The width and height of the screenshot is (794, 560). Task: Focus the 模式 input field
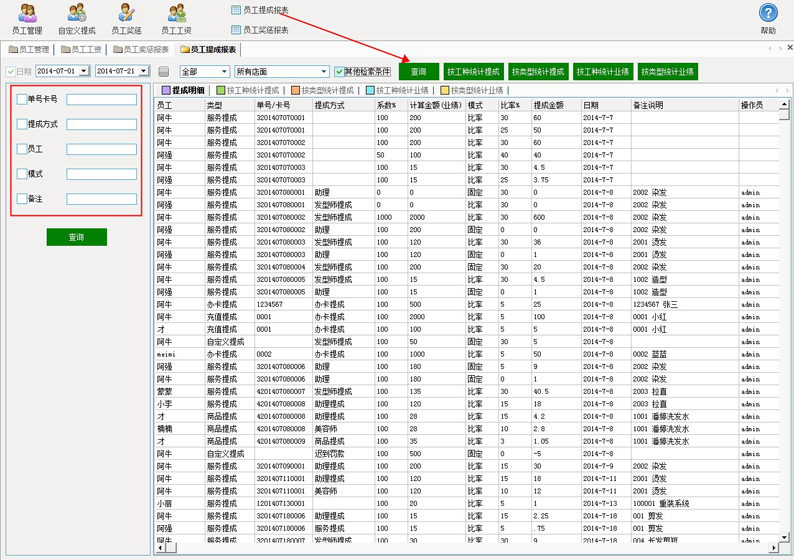(x=101, y=174)
